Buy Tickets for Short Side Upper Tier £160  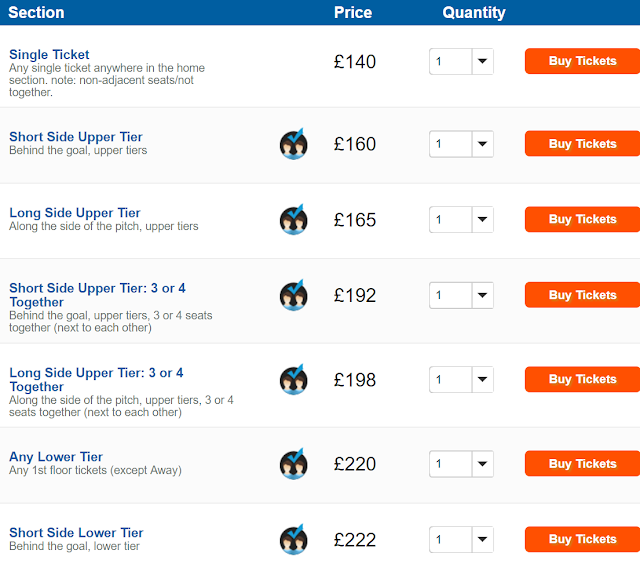(x=582, y=144)
